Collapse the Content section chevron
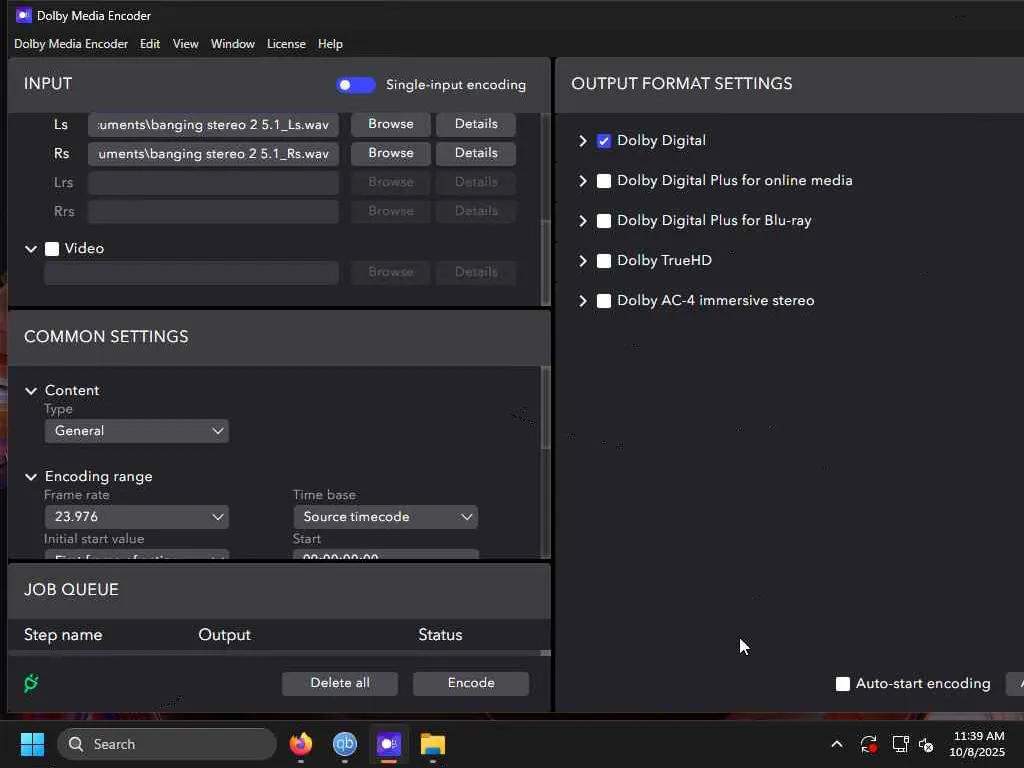This screenshot has height=768, width=1024. pos(31,391)
